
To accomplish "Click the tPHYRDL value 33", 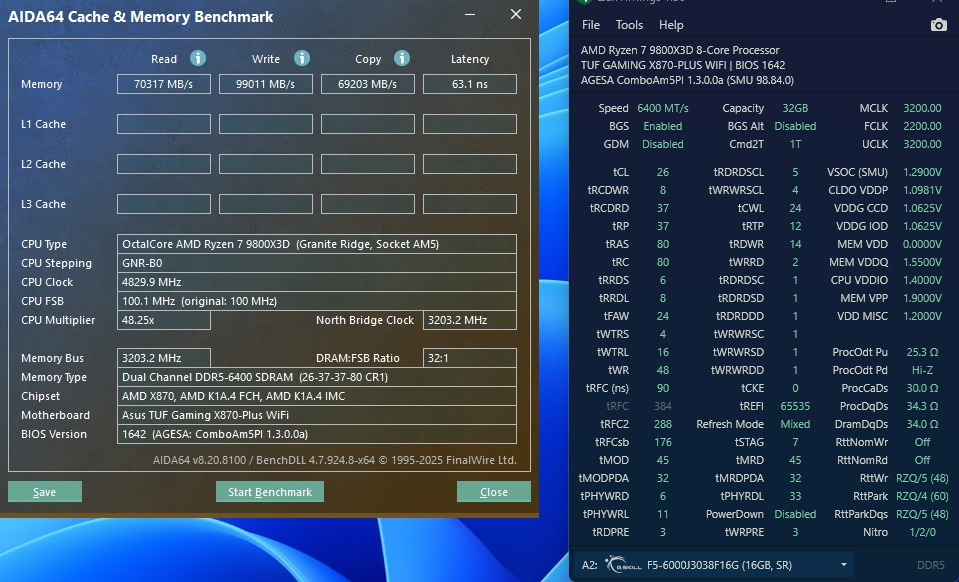I will pos(795,496).
